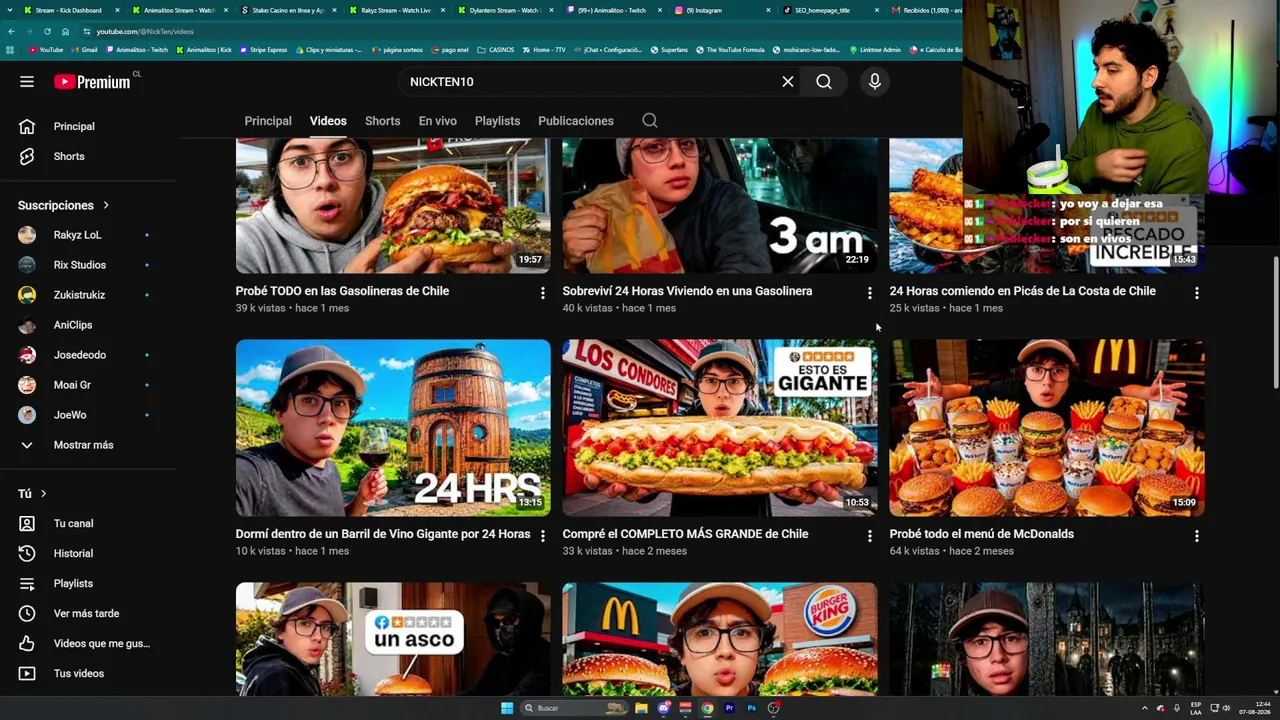This screenshot has width=1280, height=720.
Task: Open options menu for Gasolineras de Chile video
Action: (x=543, y=293)
